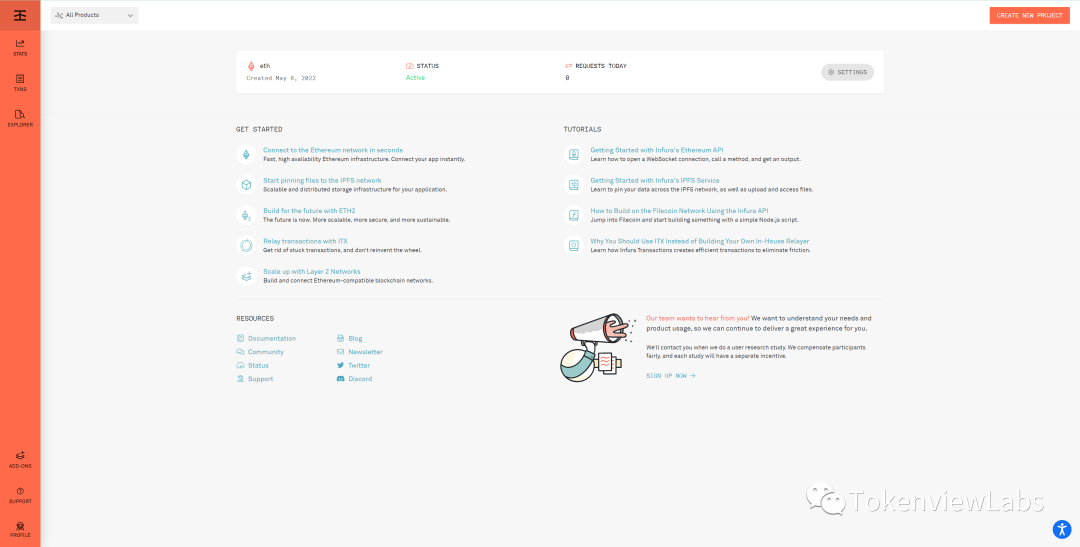Expand the All Products dropdown
The width and height of the screenshot is (1080, 547).
point(94,15)
